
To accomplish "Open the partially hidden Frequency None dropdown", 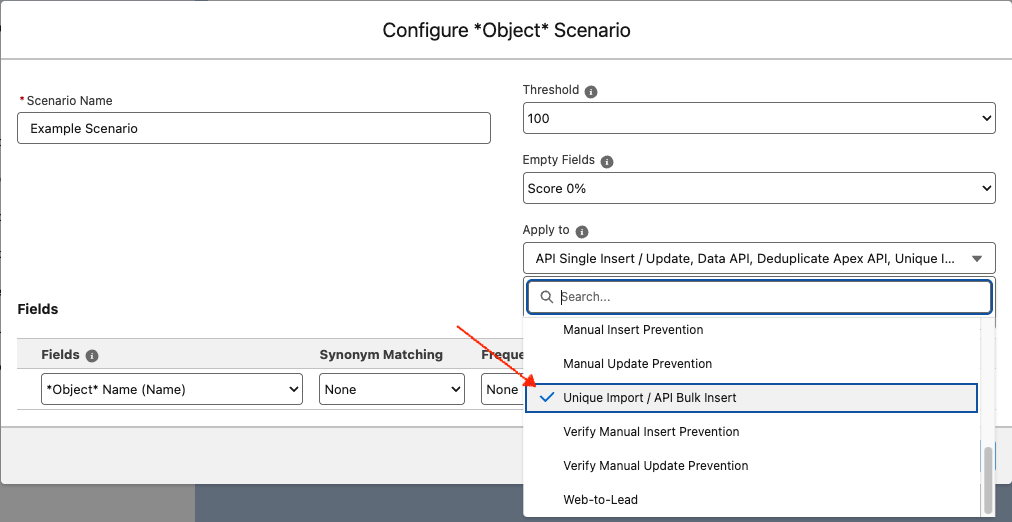I will click(x=502, y=390).
